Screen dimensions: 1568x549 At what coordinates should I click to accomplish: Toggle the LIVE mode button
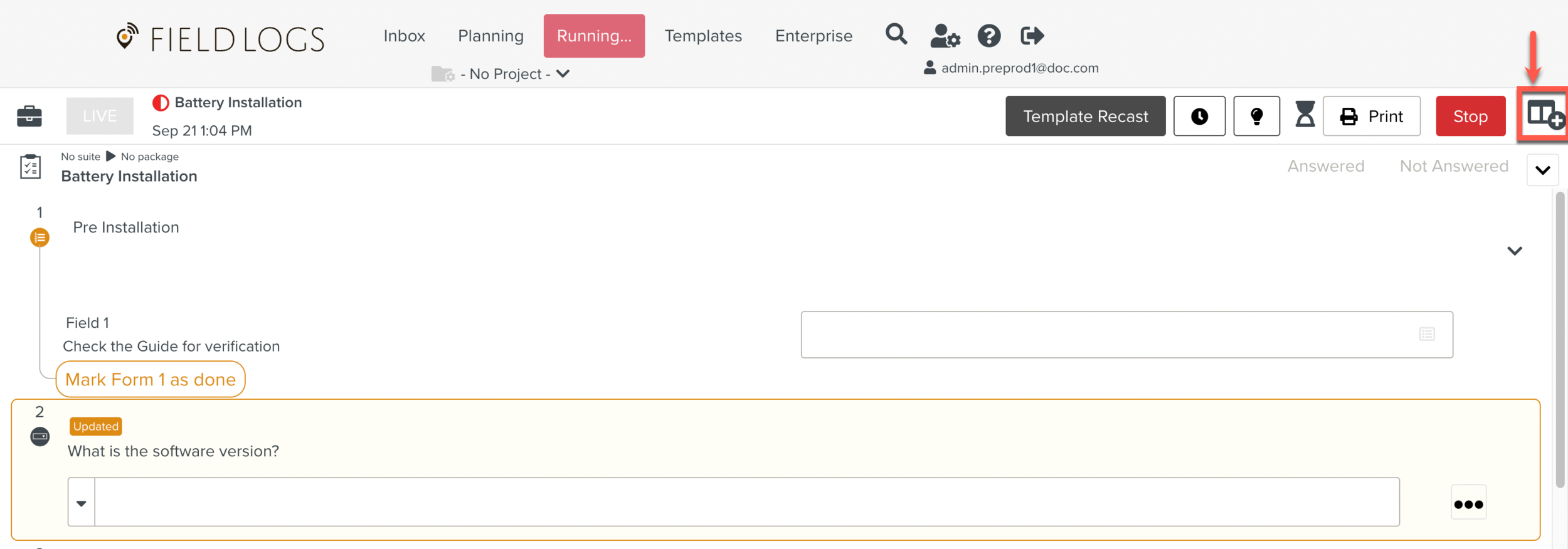coord(100,116)
